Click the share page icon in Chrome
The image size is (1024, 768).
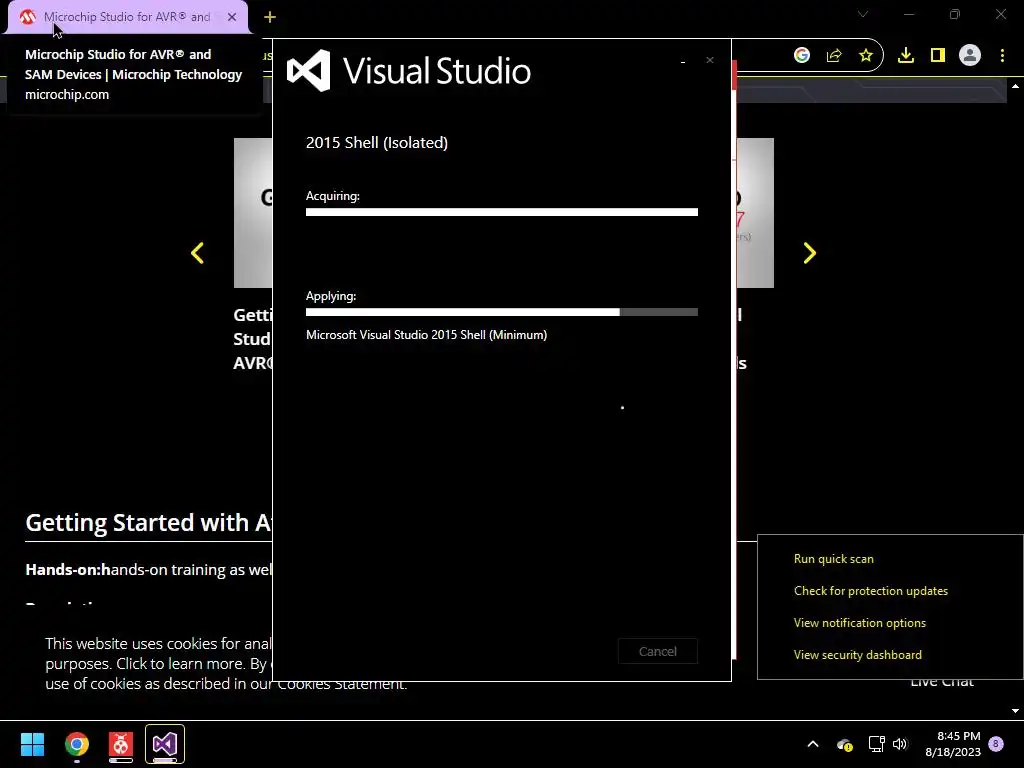pos(834,56)
